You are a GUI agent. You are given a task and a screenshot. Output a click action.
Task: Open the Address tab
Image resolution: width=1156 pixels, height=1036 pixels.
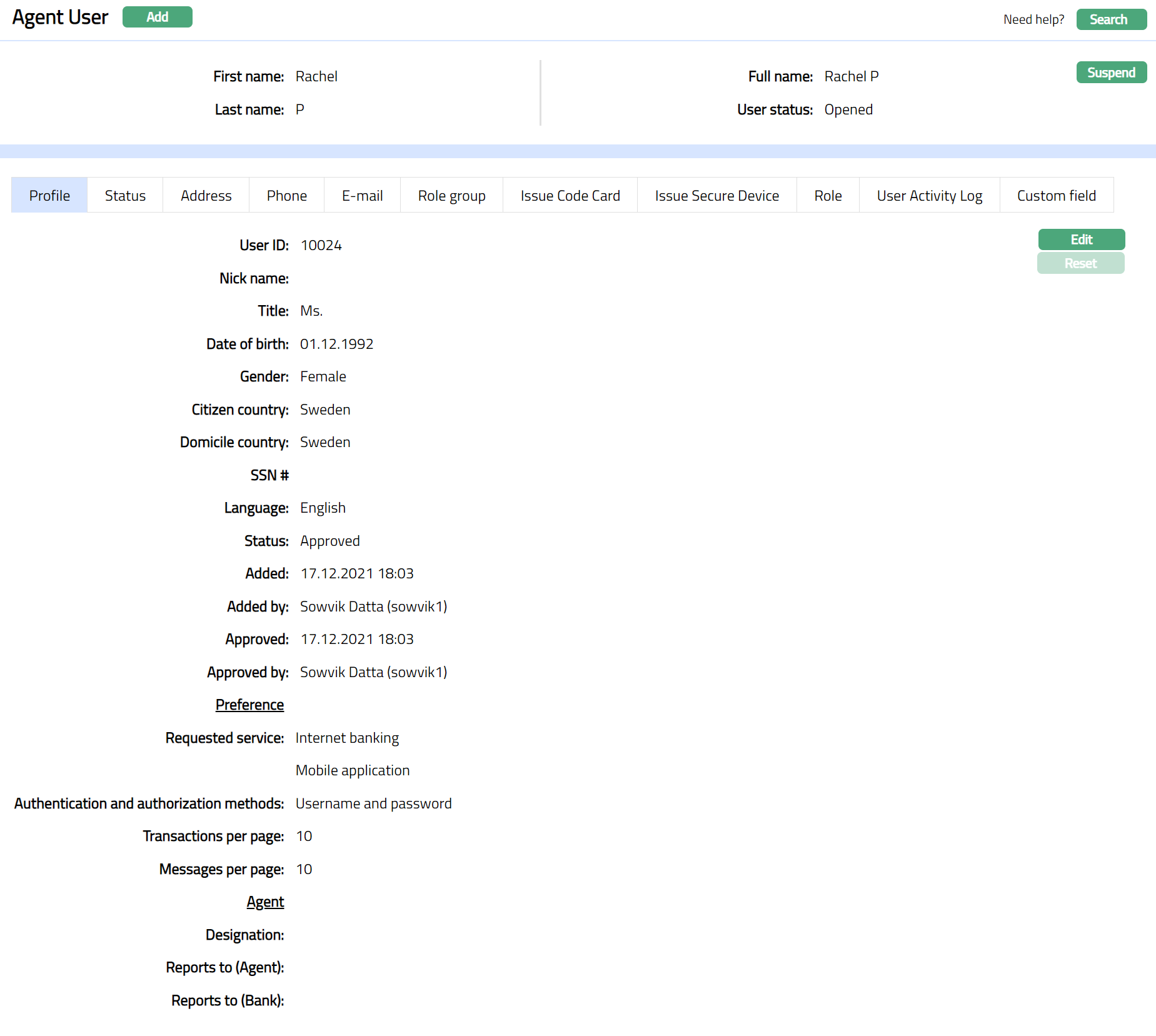(x=206, y=196)
